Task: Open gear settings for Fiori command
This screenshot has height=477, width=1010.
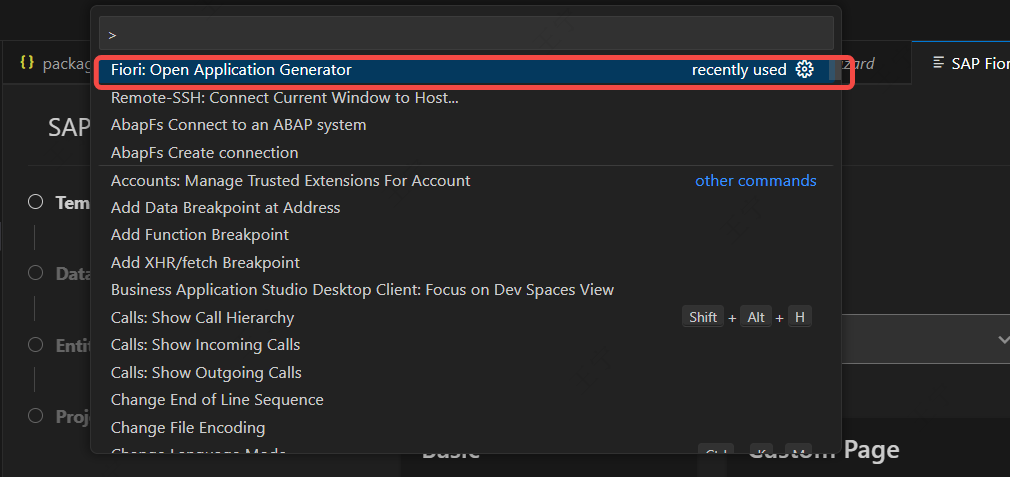Action: [x=805, y=70]
